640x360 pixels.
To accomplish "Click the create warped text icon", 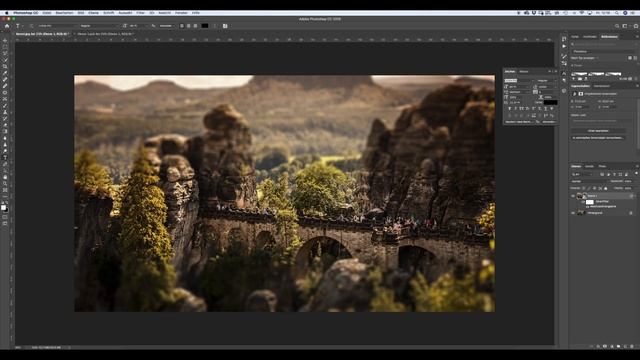I will [215, 26].
